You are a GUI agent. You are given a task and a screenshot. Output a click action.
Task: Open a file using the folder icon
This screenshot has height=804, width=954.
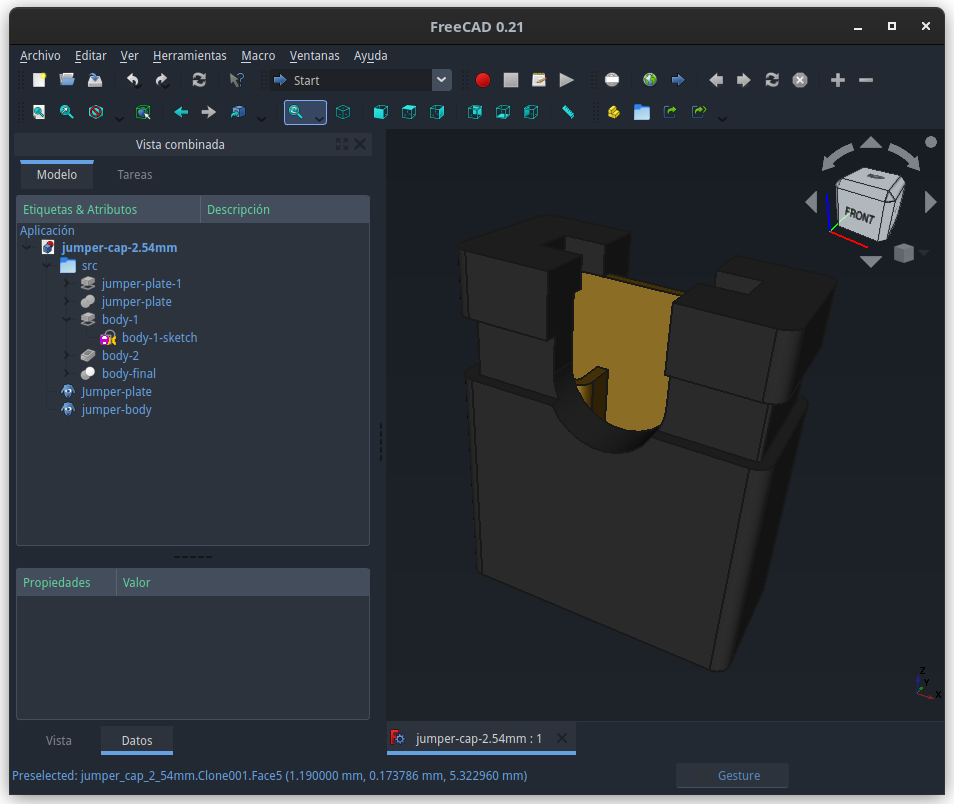[x=67, y=80]
